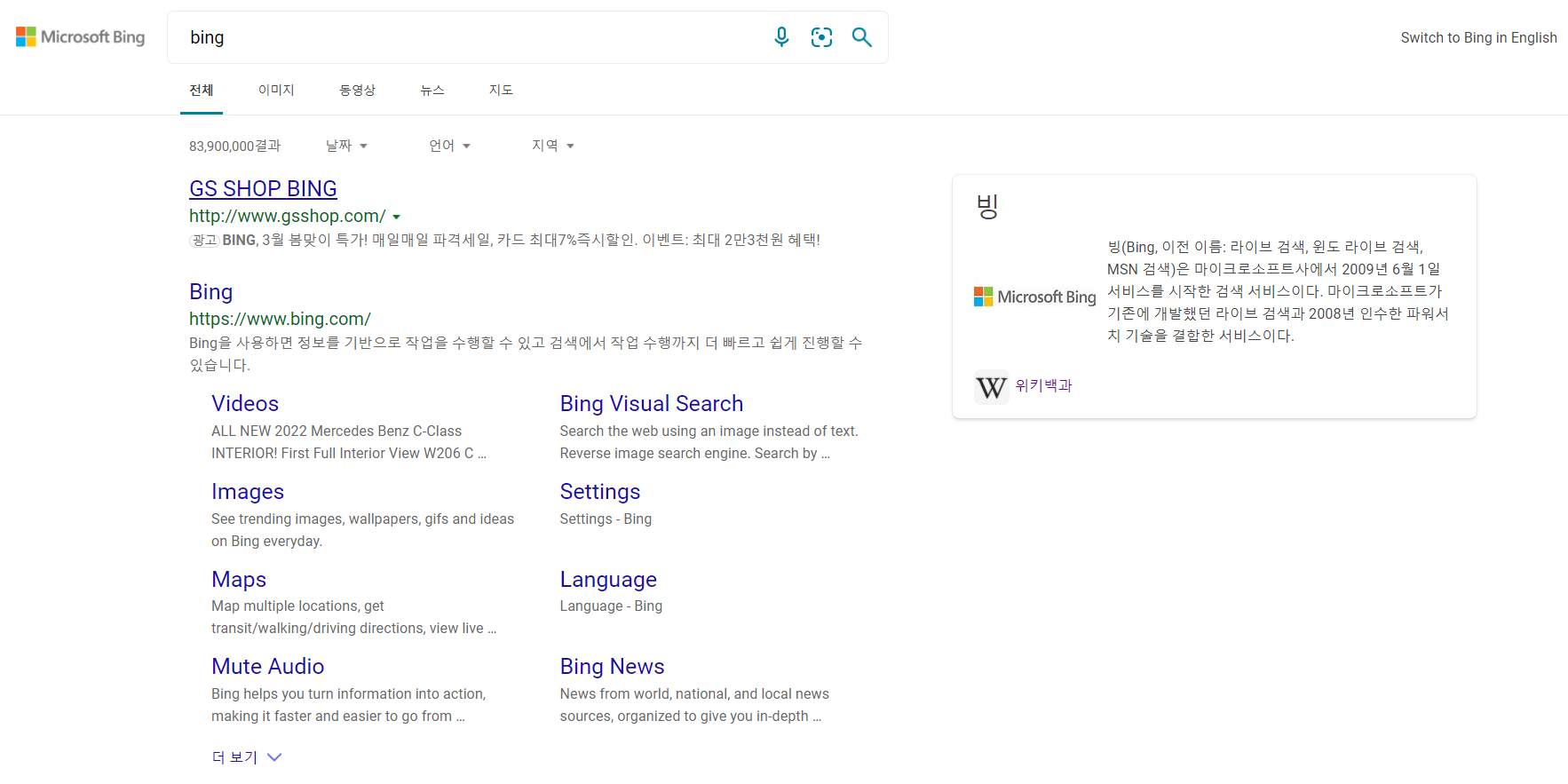Click the magnifying glass search button
Screen dimensions: 1568x784
(x=861, y=37)
